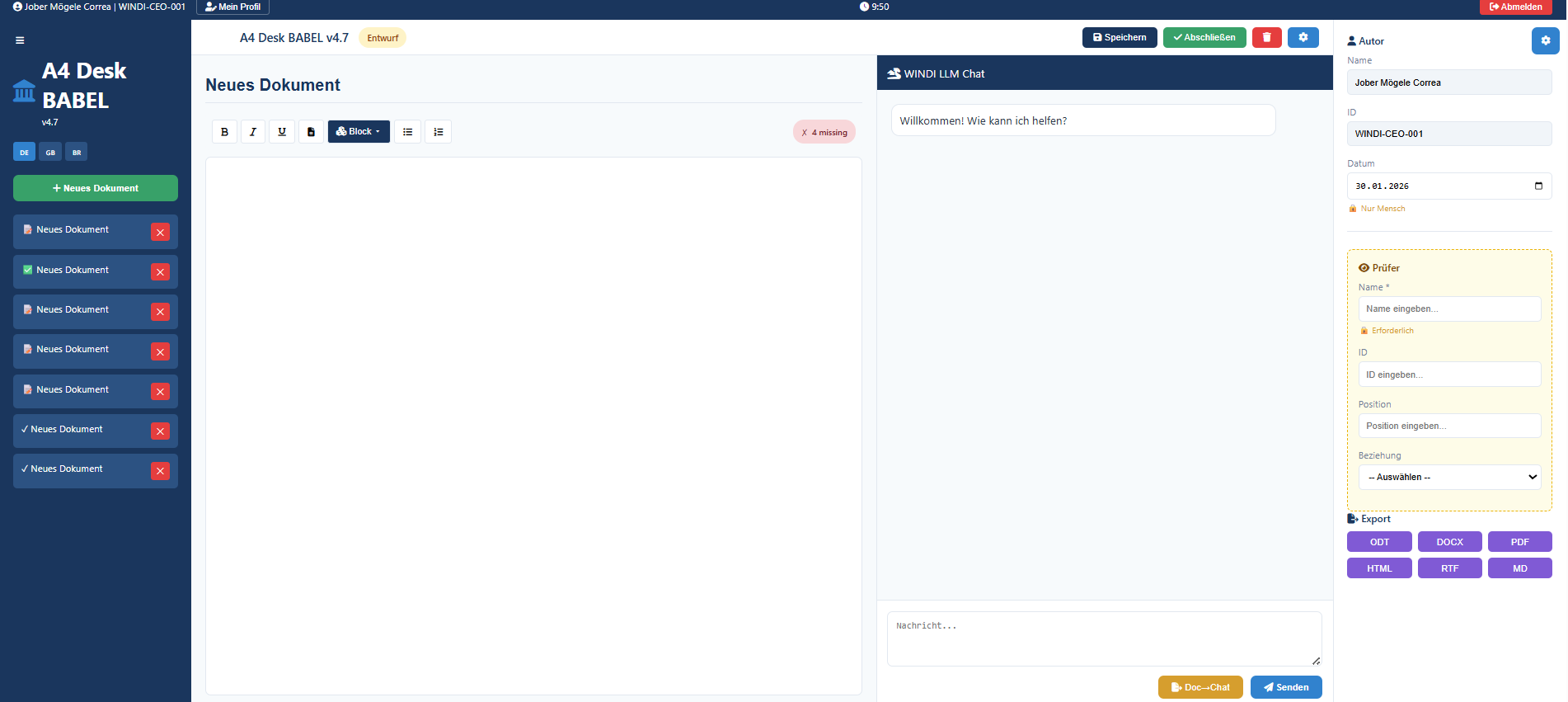This screenshot has width=1568, height=702.
Task: Delete the second Neues Dokument with green checkmark
Action: click(x=160, y=272)
